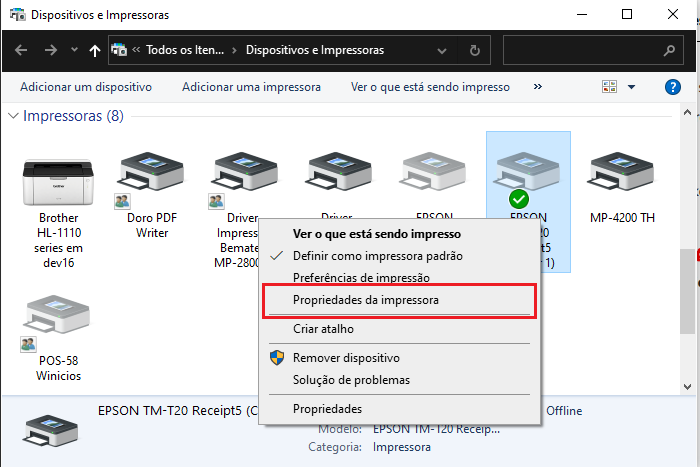The height and width of the screenshot is (467, 700).
Task: Select the fourth Driver printer icon
Action: [339, 172]
